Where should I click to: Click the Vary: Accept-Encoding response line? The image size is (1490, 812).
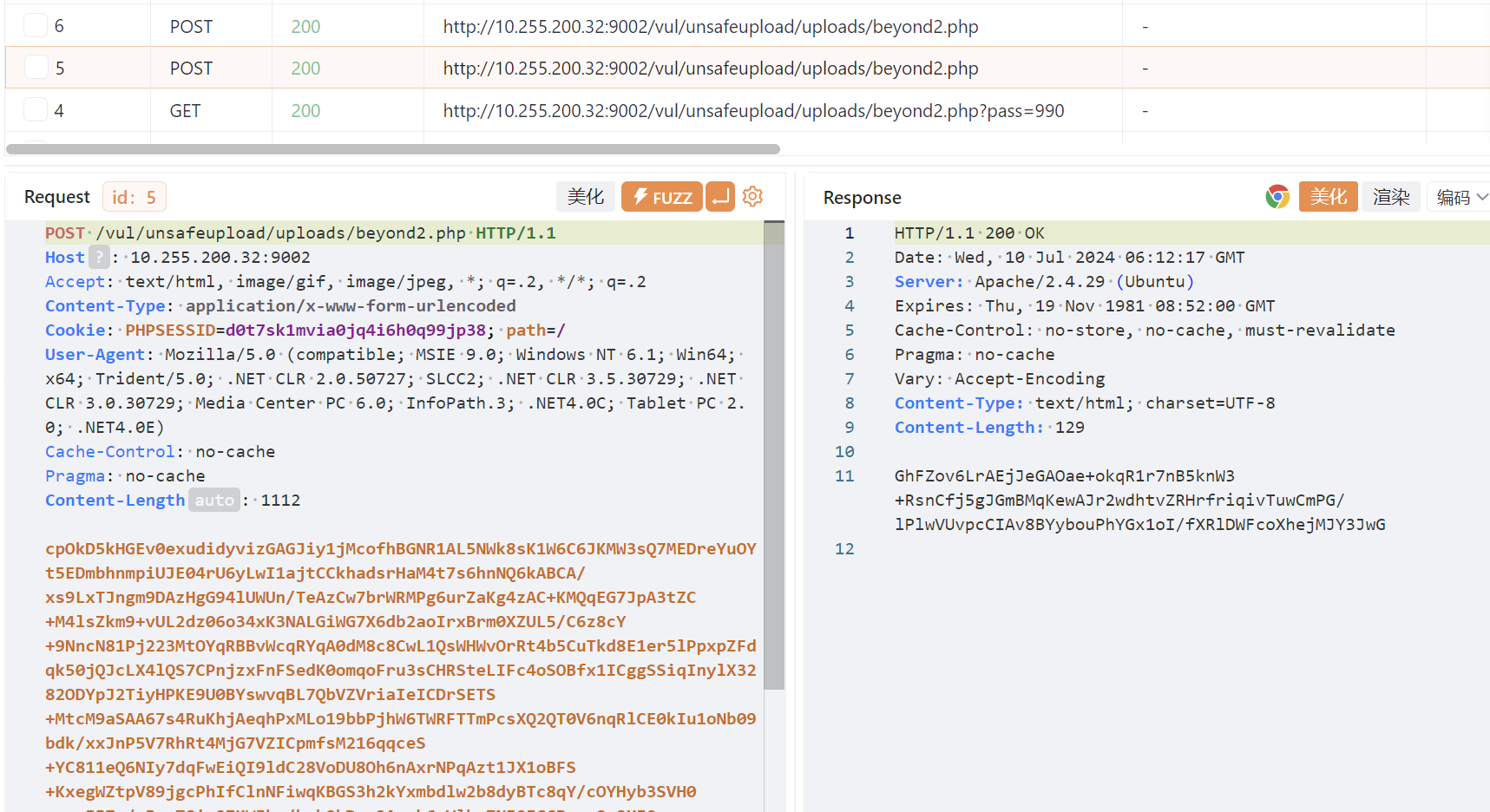pos(1000,378)
